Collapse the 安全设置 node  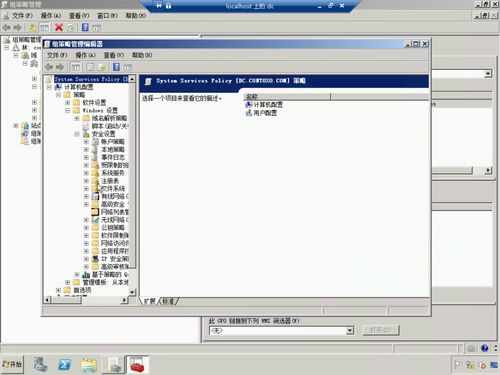[x=77, y=134]
